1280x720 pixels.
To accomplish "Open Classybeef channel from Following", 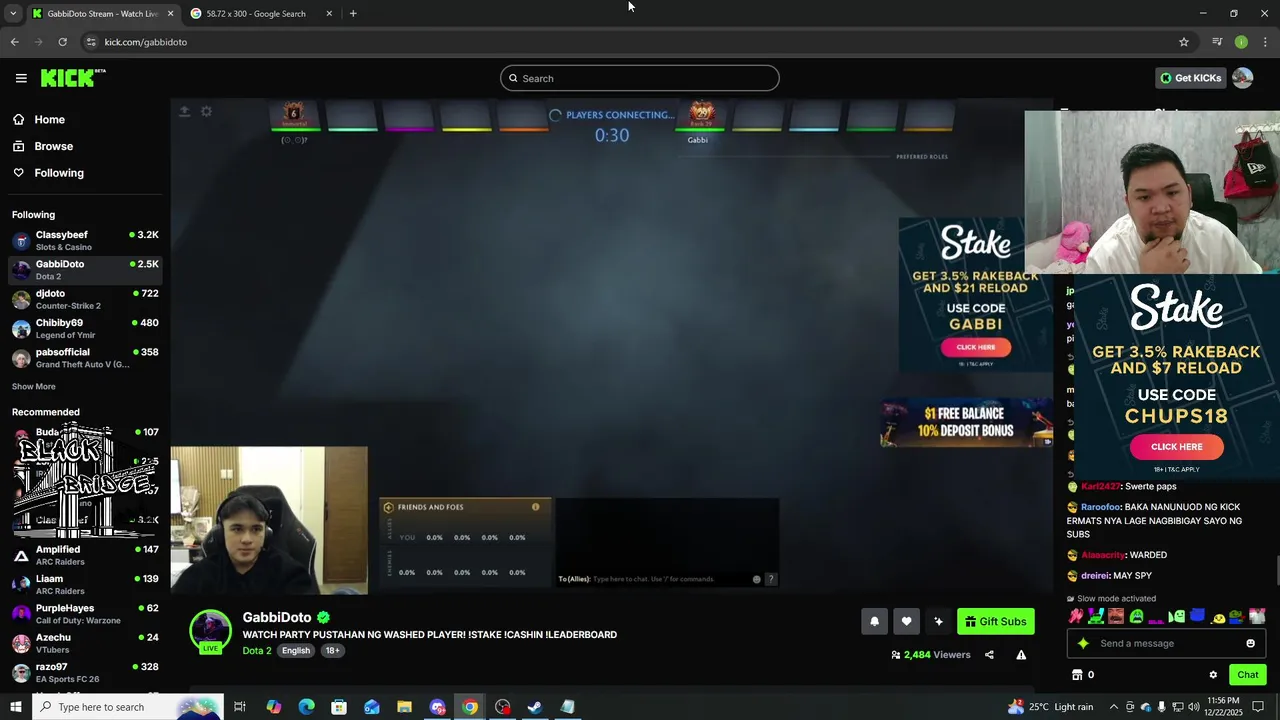I will (x=85, y=241).
